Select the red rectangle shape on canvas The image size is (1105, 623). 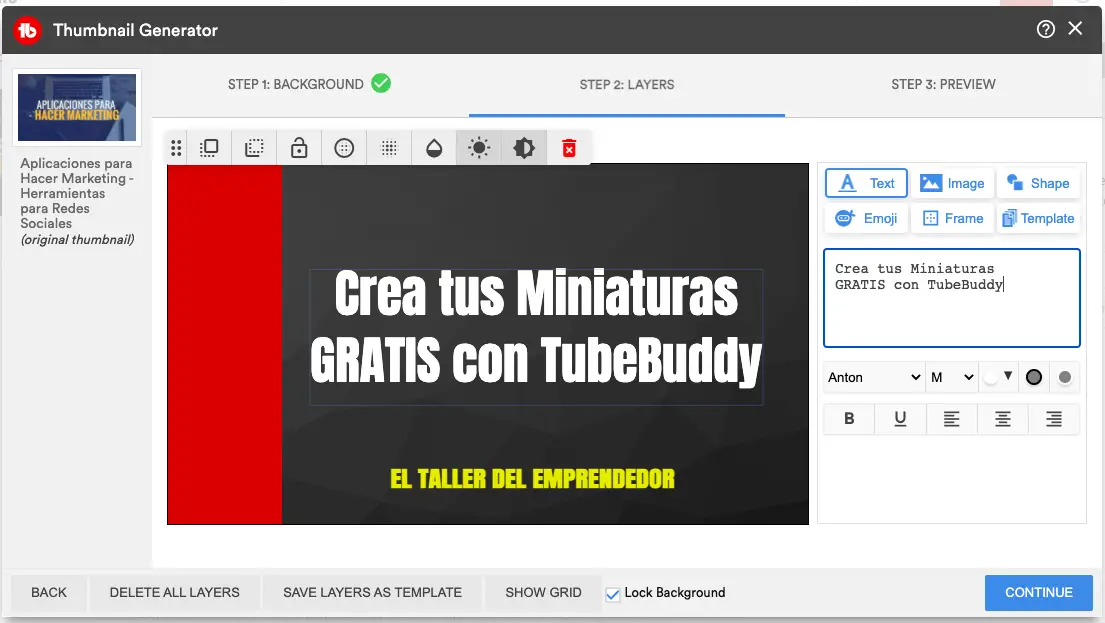tap(225, 344)
